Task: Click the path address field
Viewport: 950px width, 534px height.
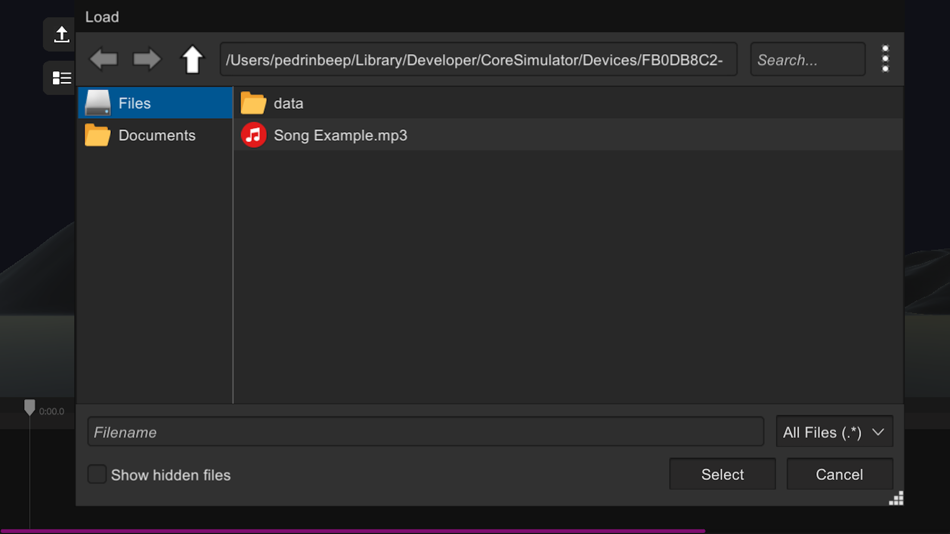Action: click(479, 59)
